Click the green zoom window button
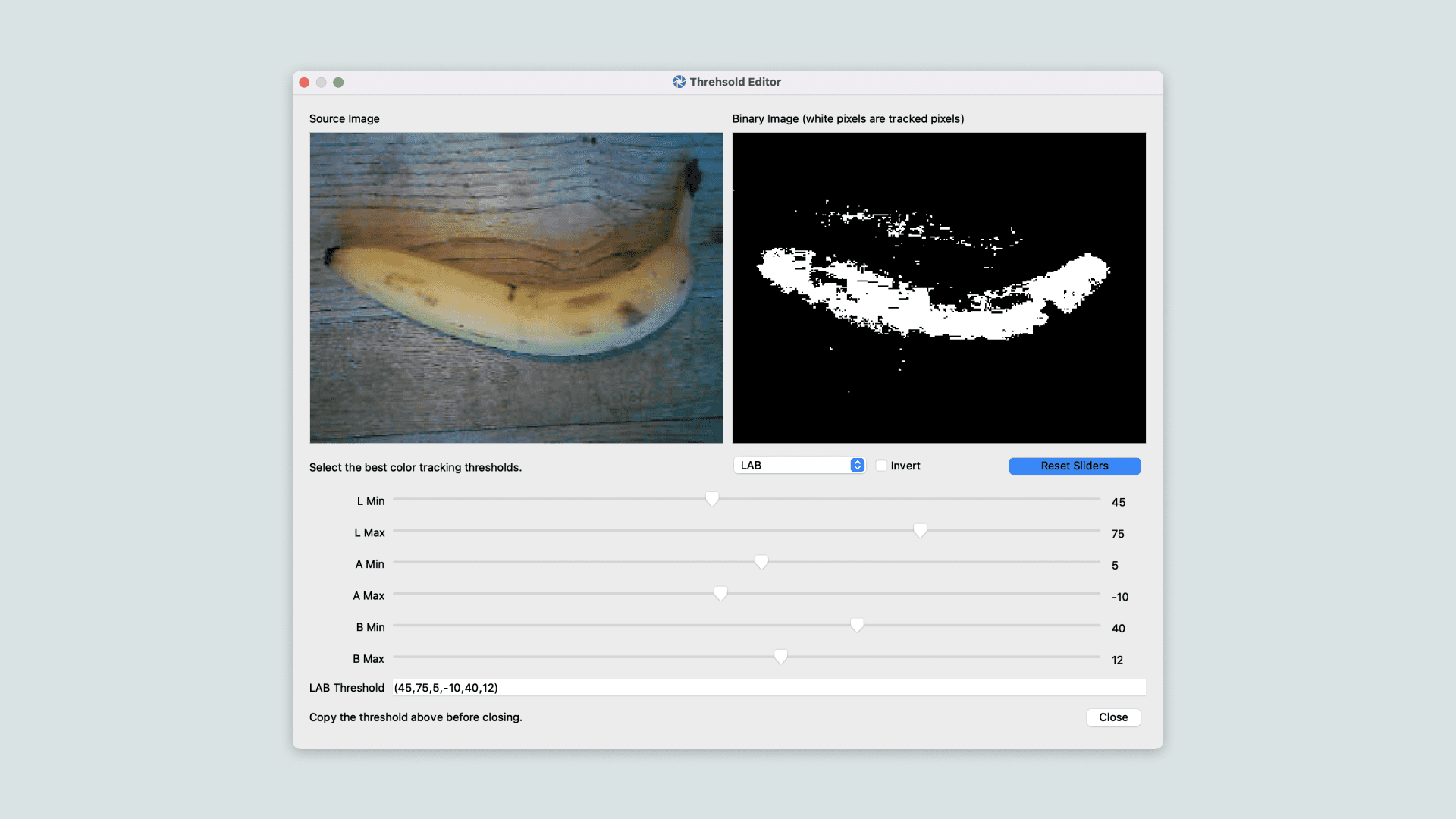The height and width of the screenshot is (819, 1456). click(x=338, y=82)
